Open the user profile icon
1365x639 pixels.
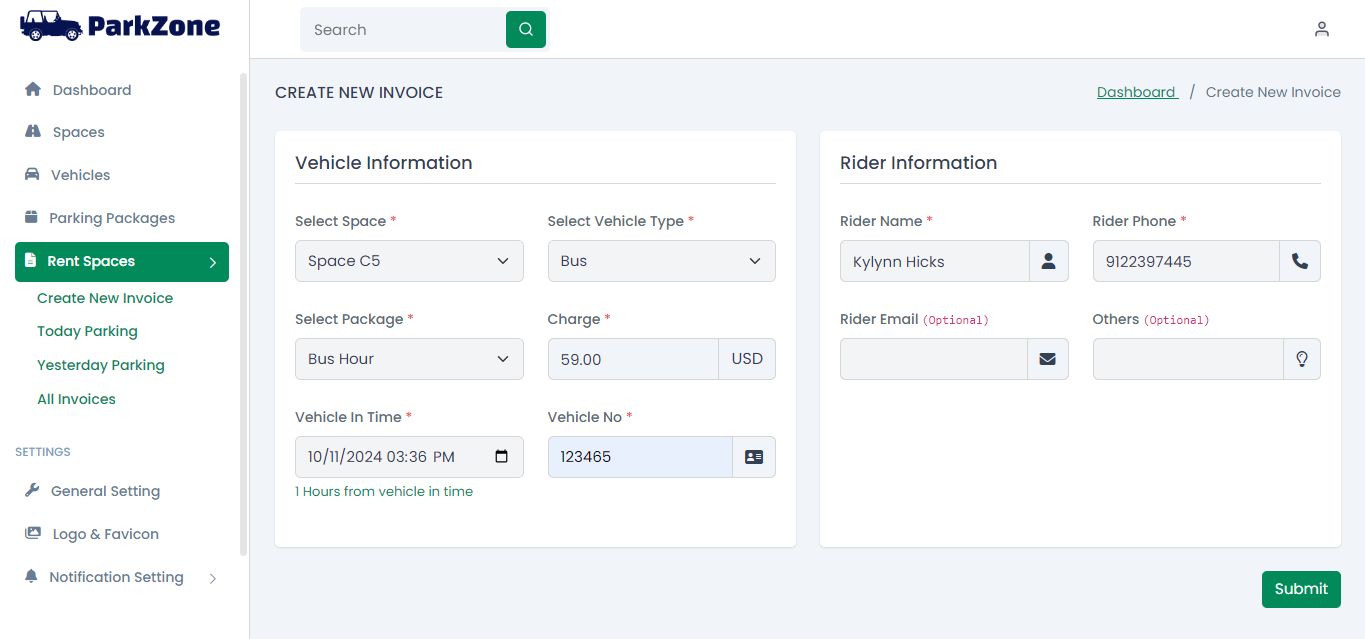pyautogui.click(x=1321, y=30)
